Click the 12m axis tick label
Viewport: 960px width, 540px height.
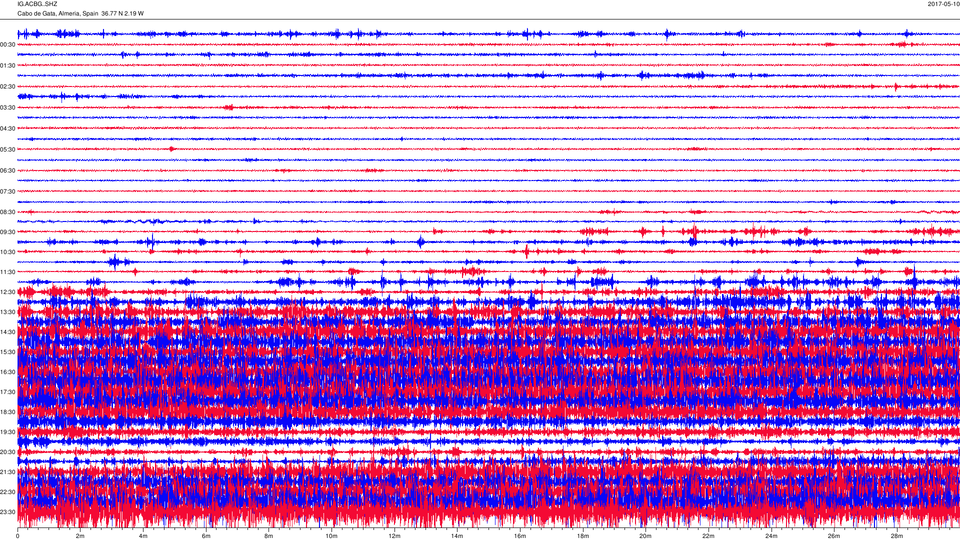(394, 536)
